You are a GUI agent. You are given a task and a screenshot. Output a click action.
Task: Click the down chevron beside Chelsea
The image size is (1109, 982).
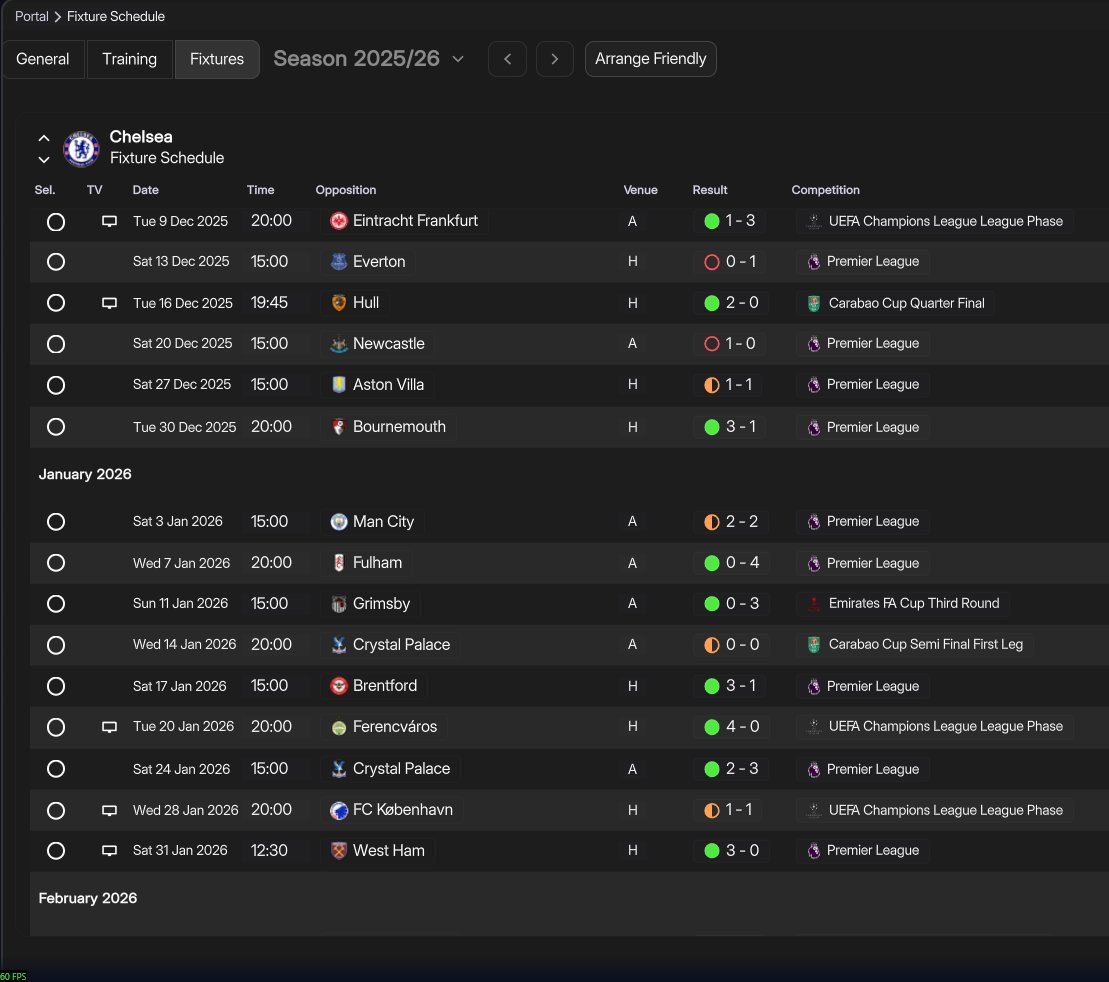[44, 160]
